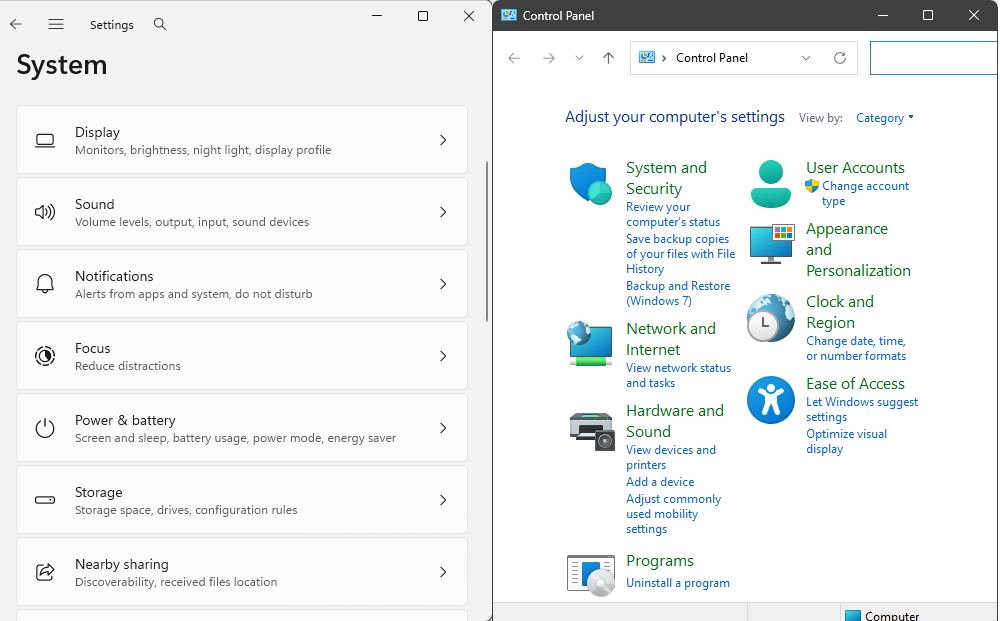1000x621 pixels.
Task: Click the Hardware and Sound printer icon
Action: coord(590,430)
